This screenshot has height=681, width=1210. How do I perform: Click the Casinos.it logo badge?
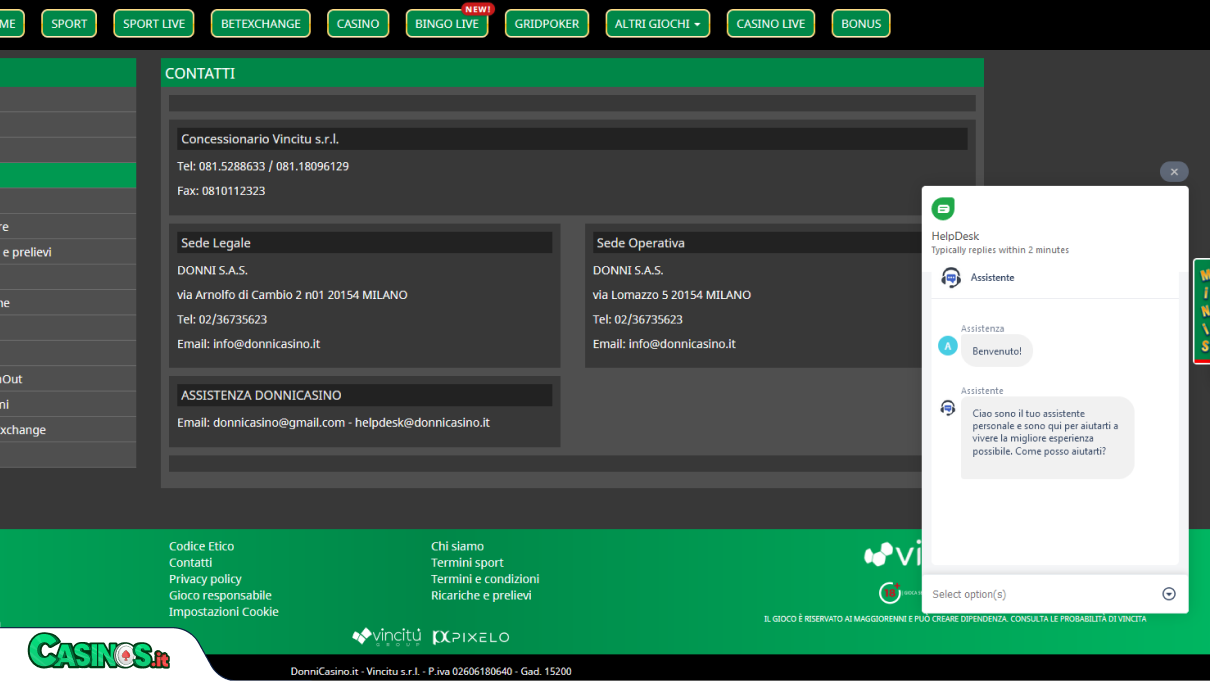pos(99,652)
